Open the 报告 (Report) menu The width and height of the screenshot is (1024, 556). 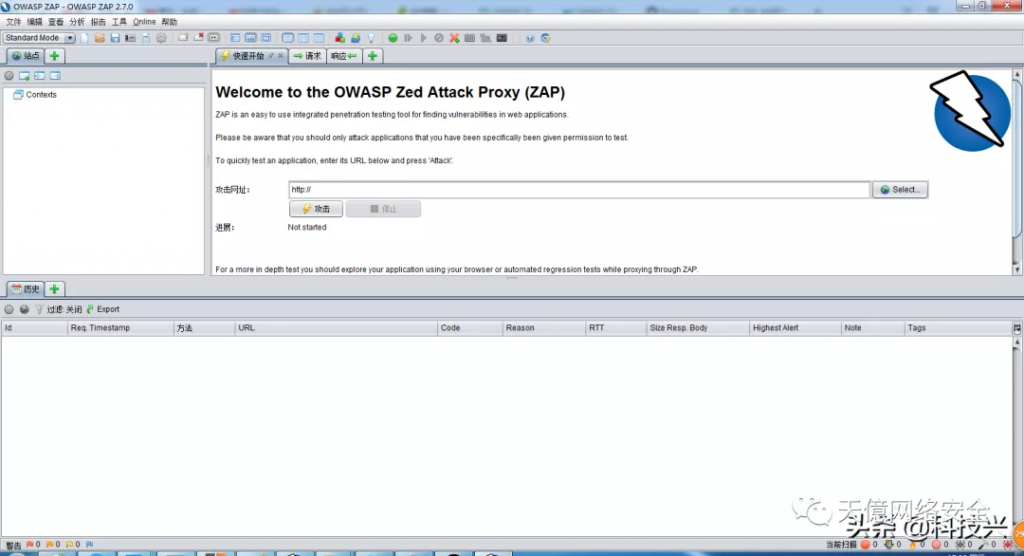click(x=98, y=22)
